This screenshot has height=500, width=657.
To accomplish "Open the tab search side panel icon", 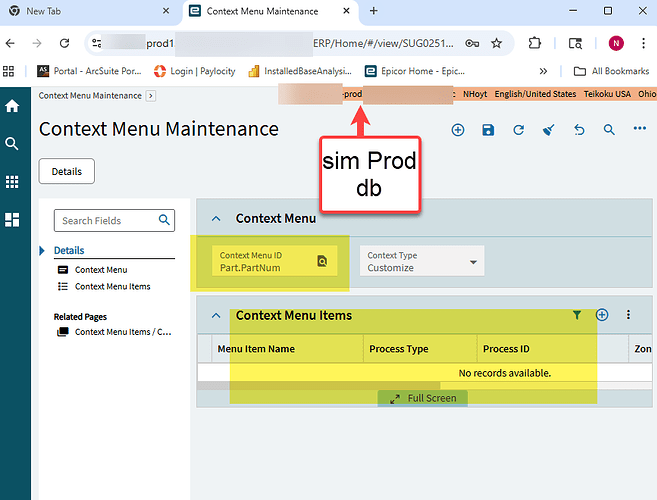I will pos(575,43).
